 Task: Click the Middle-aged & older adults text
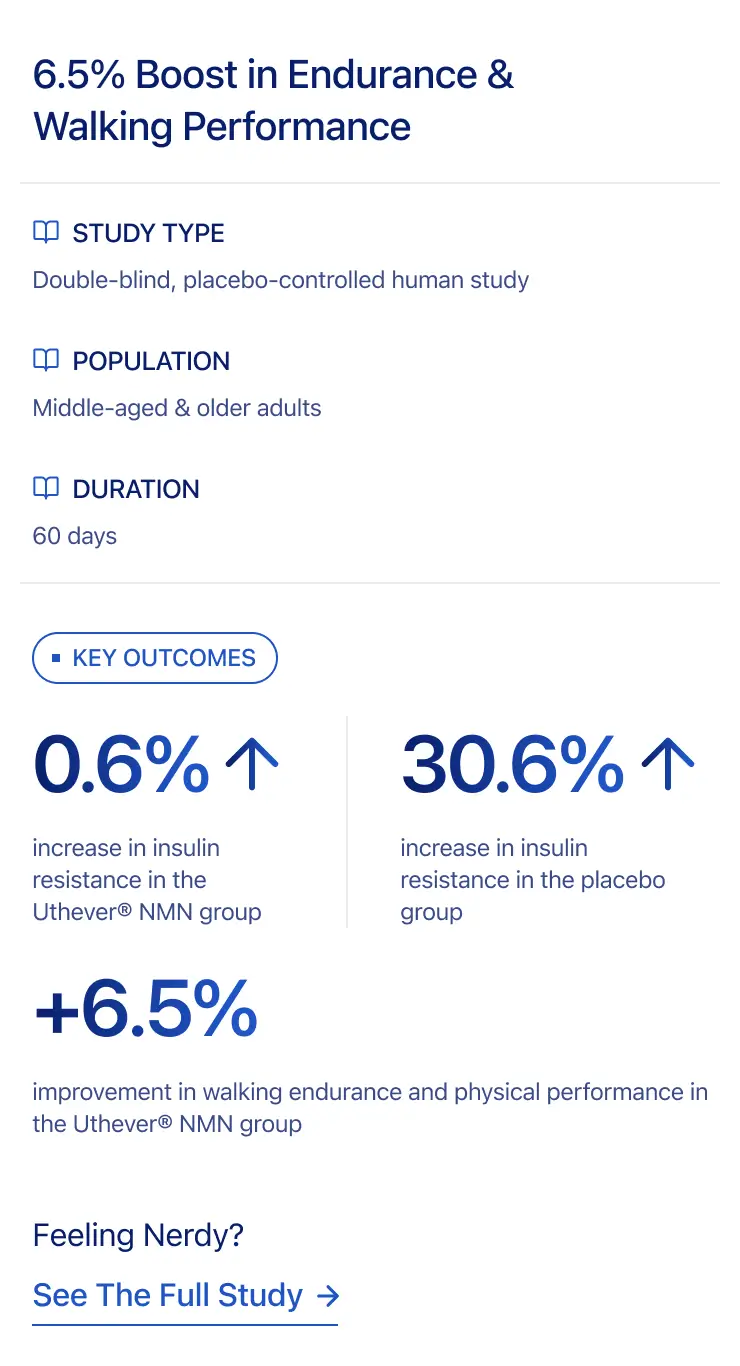pyautogui.click(x=177, y=408)
